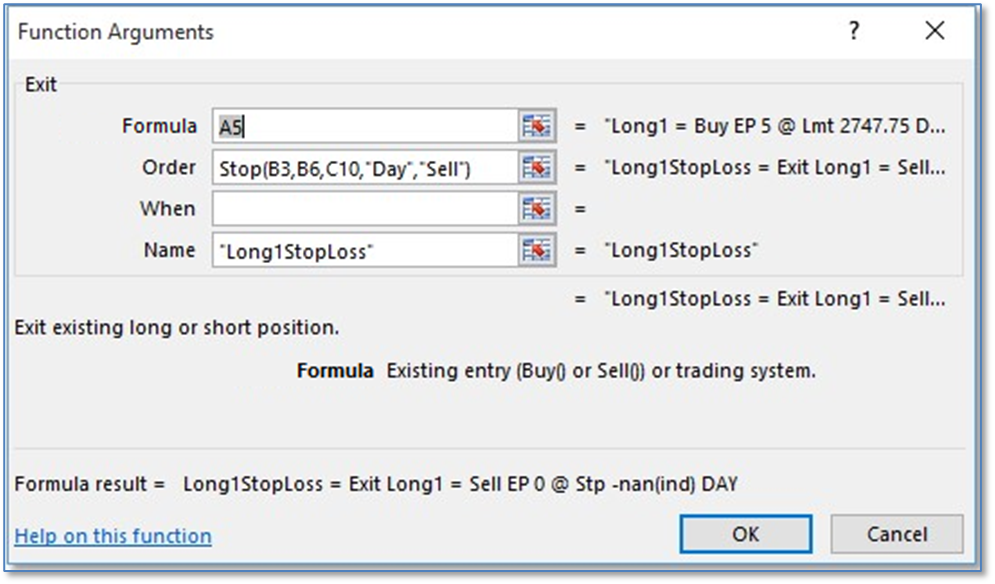The height and width of the screenshot is (584, 995).
Task: Click into the Order field with Stop formula
Action: tap(365, 168)
